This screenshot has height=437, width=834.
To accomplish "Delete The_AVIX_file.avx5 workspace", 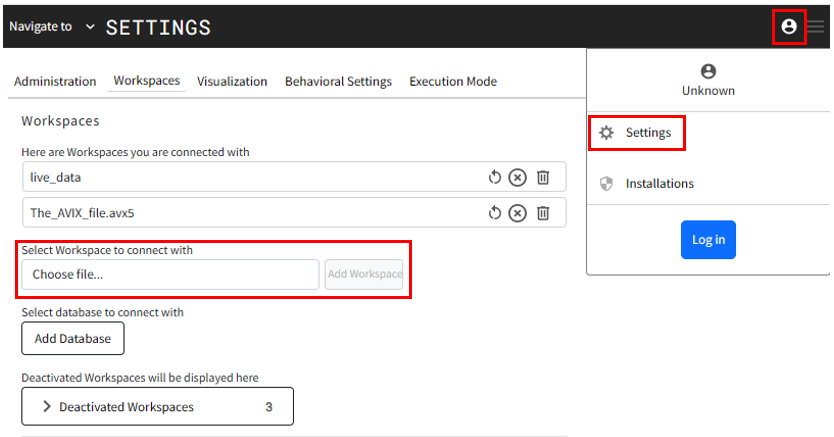I will pyautogui.click(x=543, y=212).
